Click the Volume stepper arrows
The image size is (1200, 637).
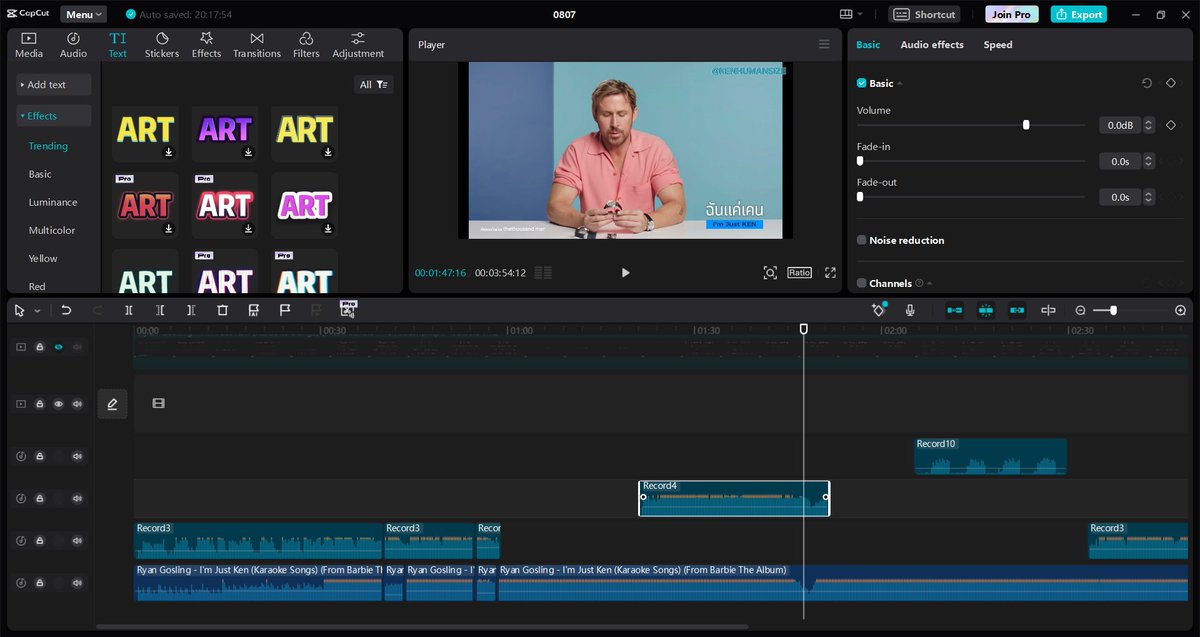point(1148,125)
